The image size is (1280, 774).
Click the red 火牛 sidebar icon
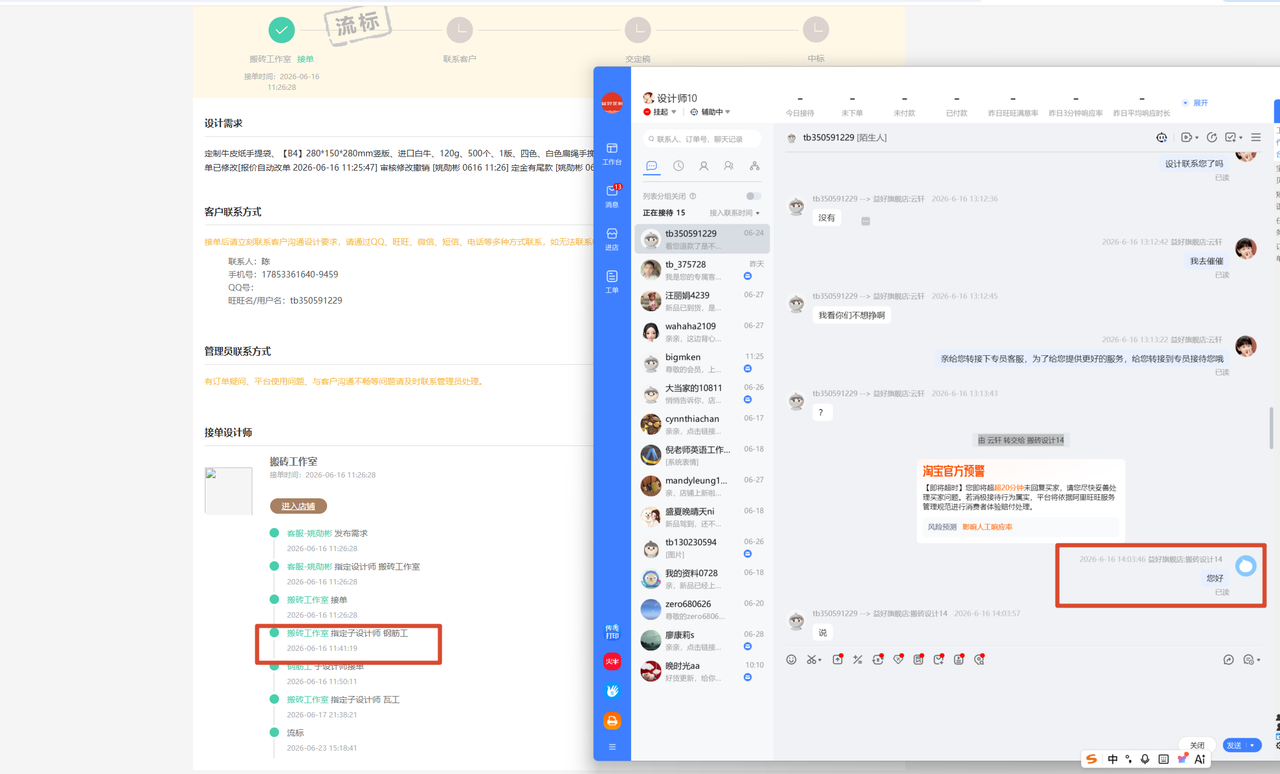tap(612, 661)
